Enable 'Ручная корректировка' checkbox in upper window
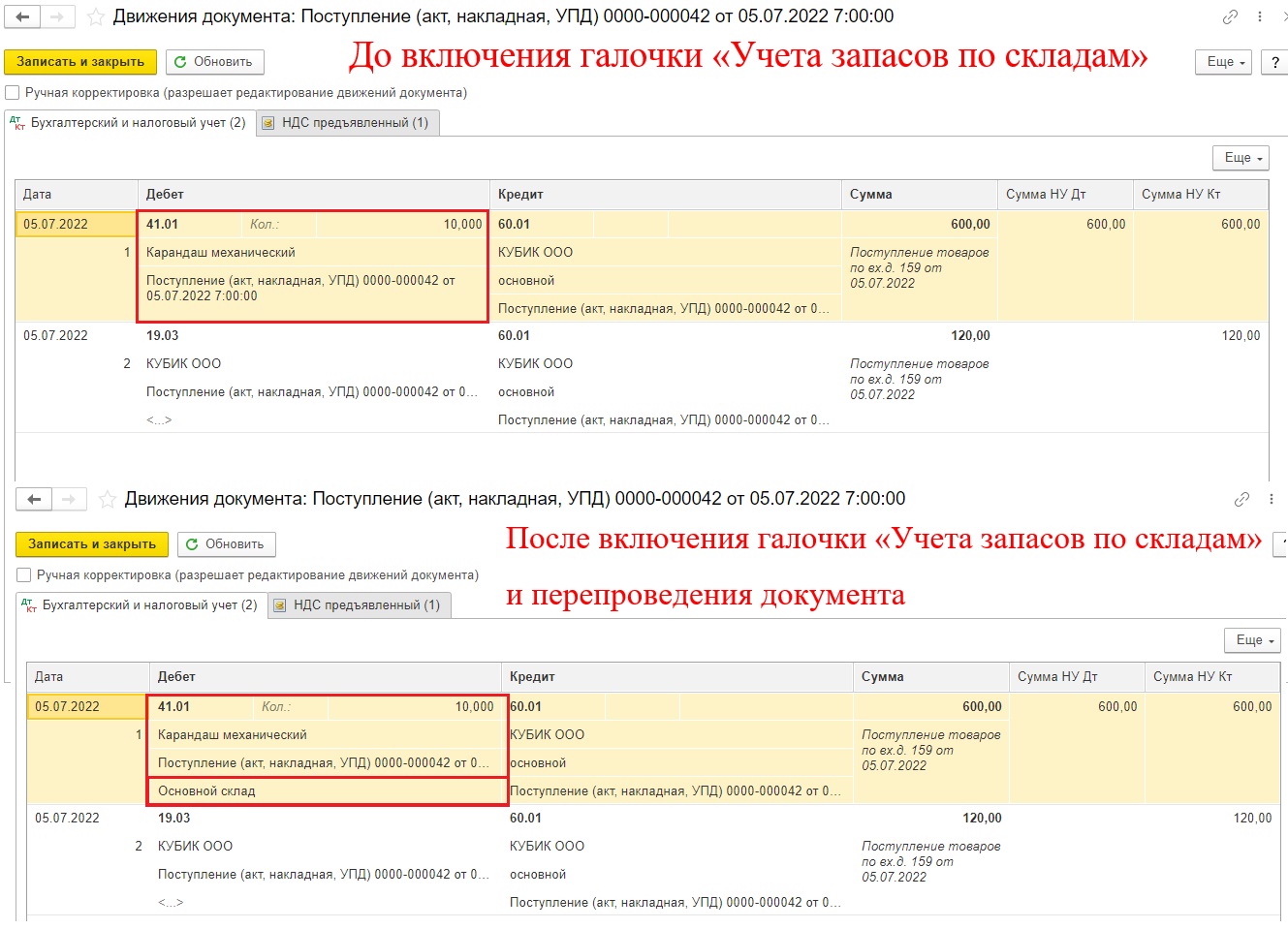The image size is (1288, 929). click(x=13, y=93)
